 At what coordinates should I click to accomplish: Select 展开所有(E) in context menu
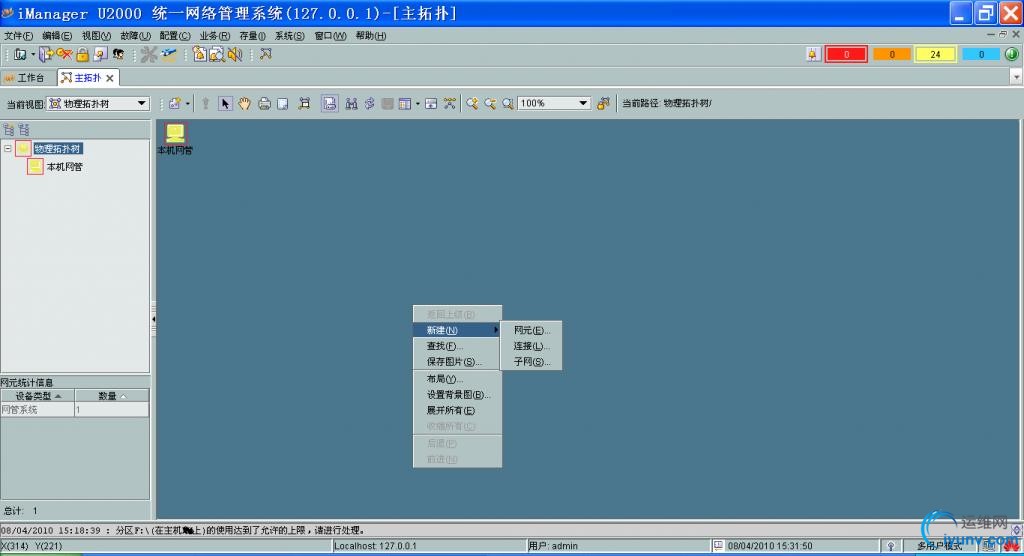457,410
